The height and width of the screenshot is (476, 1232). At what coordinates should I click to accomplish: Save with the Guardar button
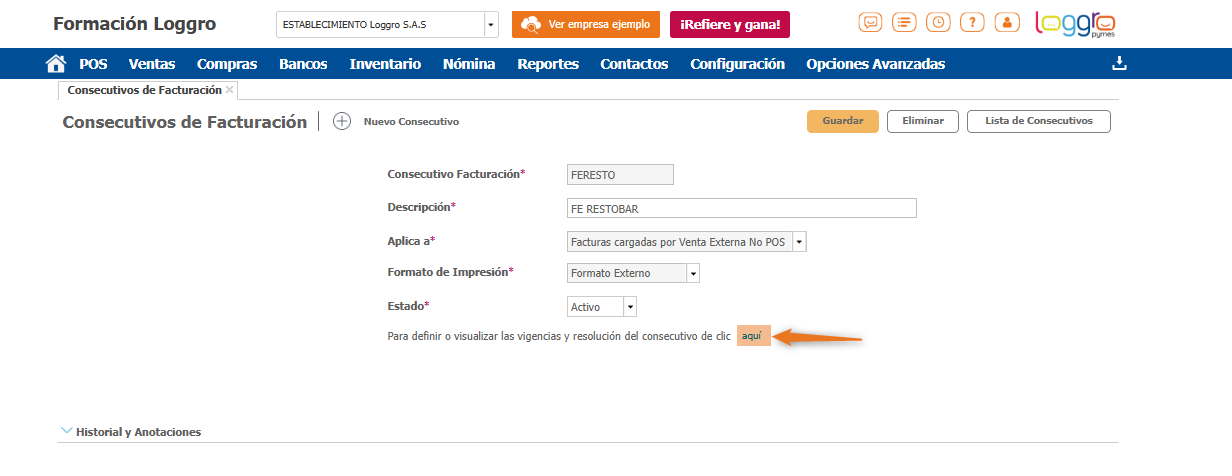[x=843, y=121]
